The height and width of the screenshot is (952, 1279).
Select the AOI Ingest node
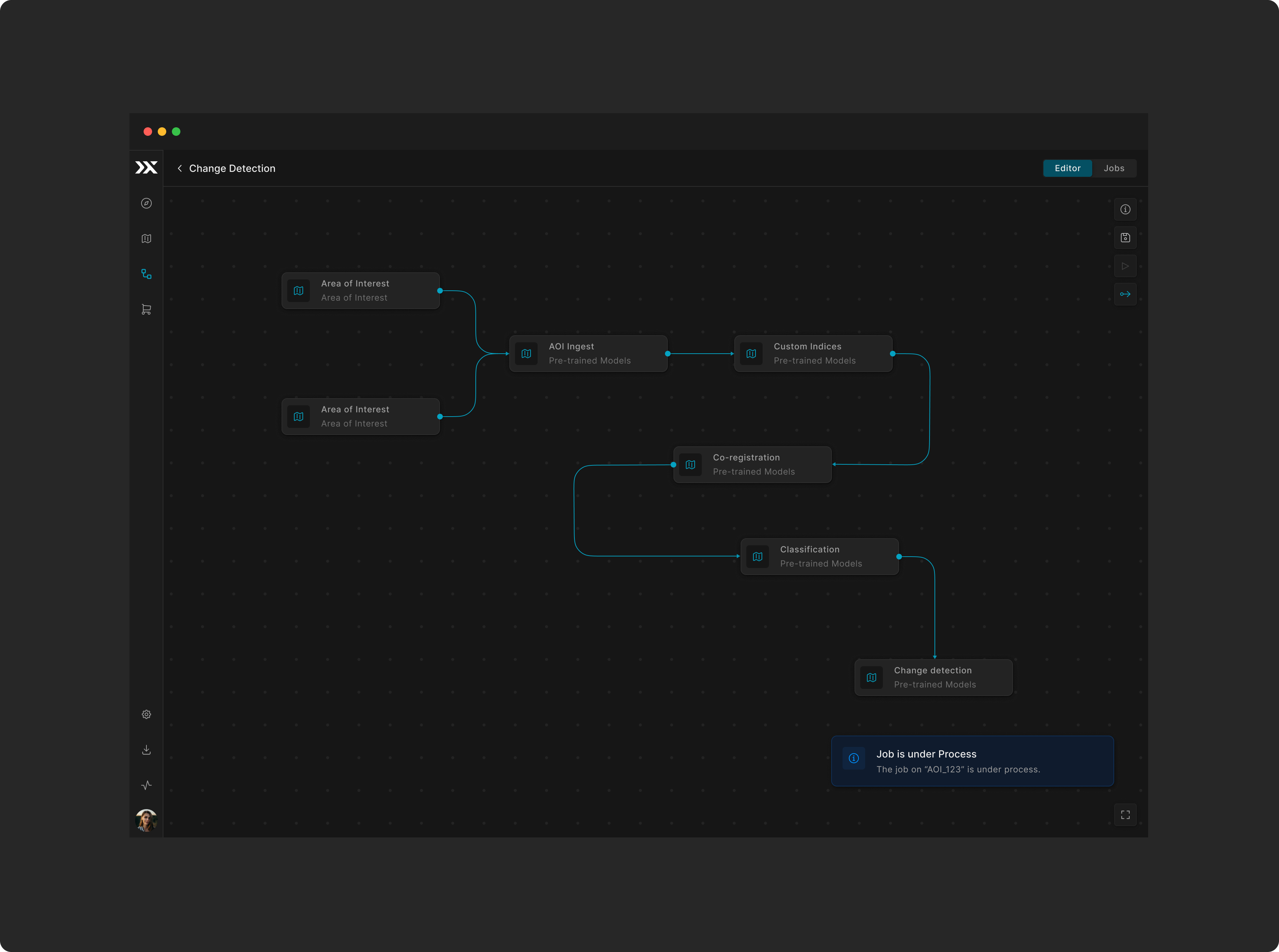coord(588,354)
